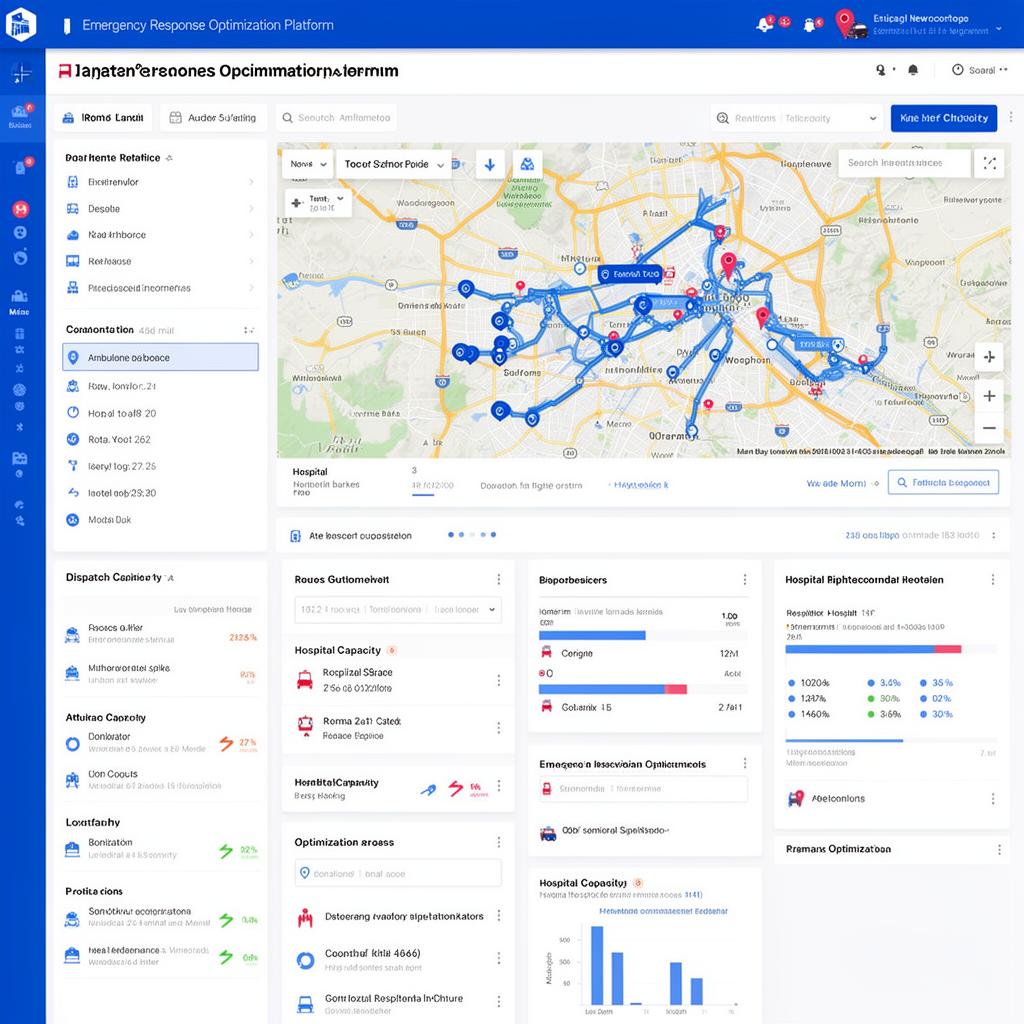Toggle fullscreen map view icon
This screenshot has width=1024, height=1024.
coord(989,163)
